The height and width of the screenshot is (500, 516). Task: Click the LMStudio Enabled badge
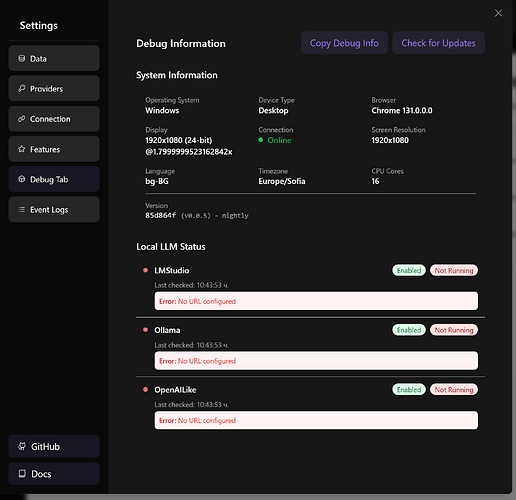pos(409,270)
